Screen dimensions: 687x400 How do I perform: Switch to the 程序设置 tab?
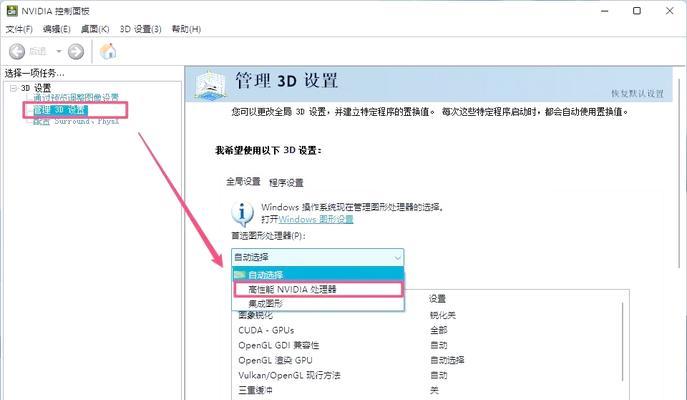(286, 182)
